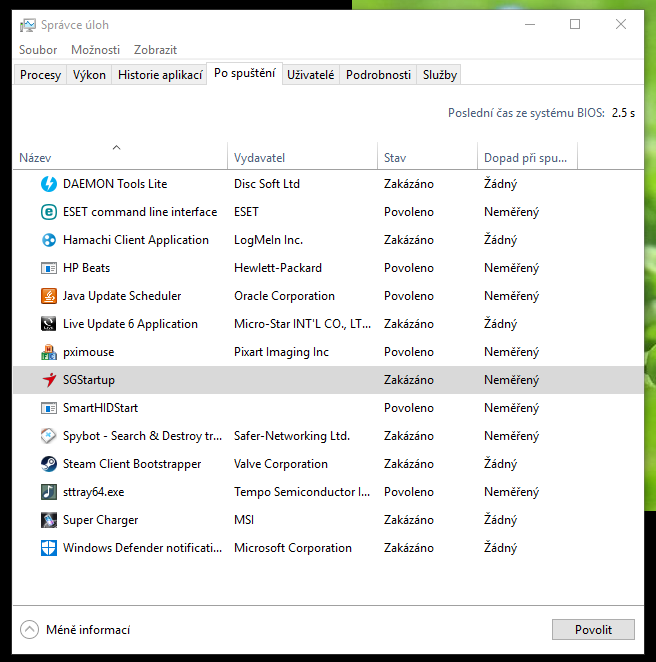The height and width of the screenshot is (662, 656).
Task: Click the Super Charger icon
Action: click(x=49, y=520)
